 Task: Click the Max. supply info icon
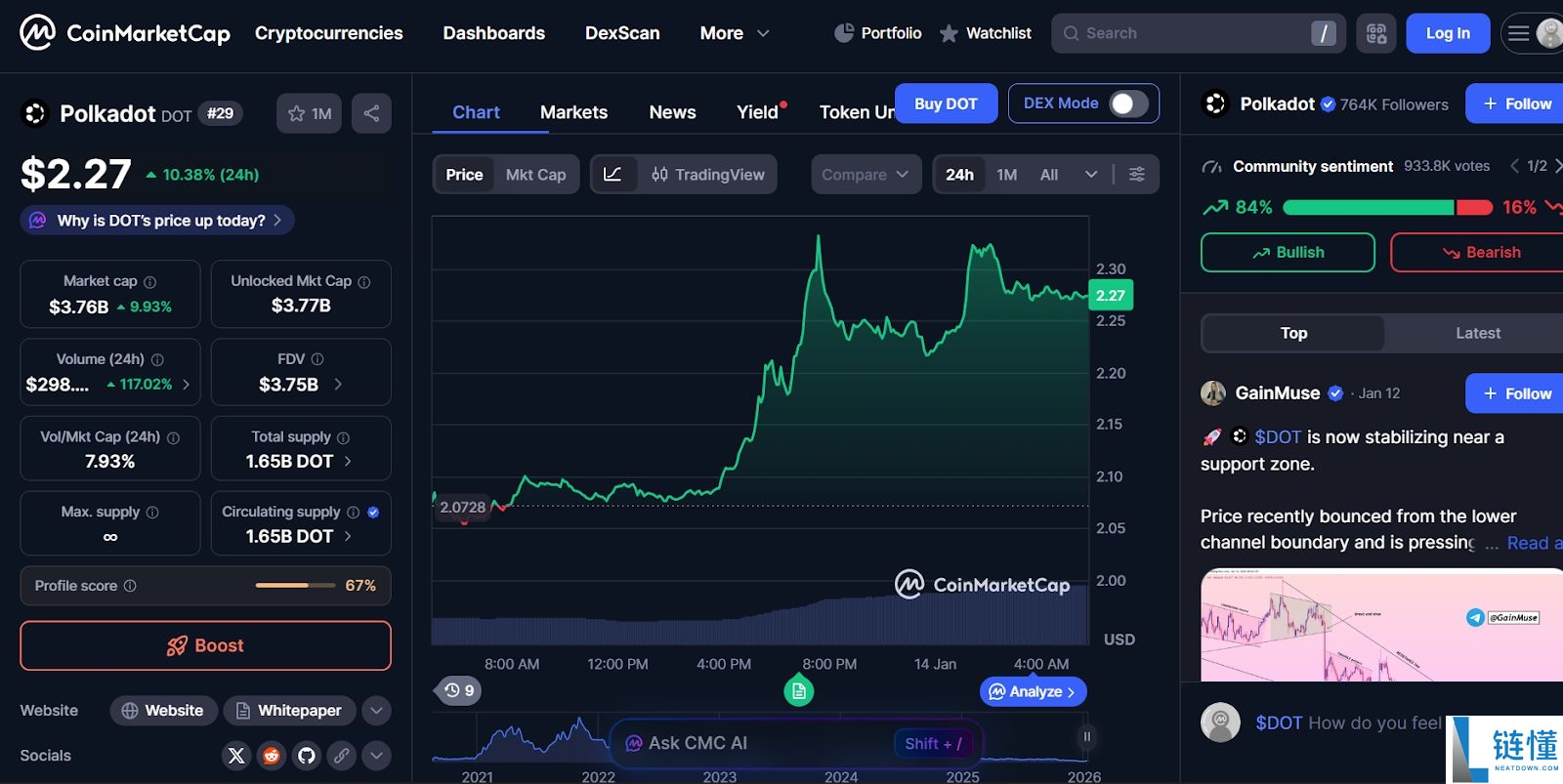[152, 512]
